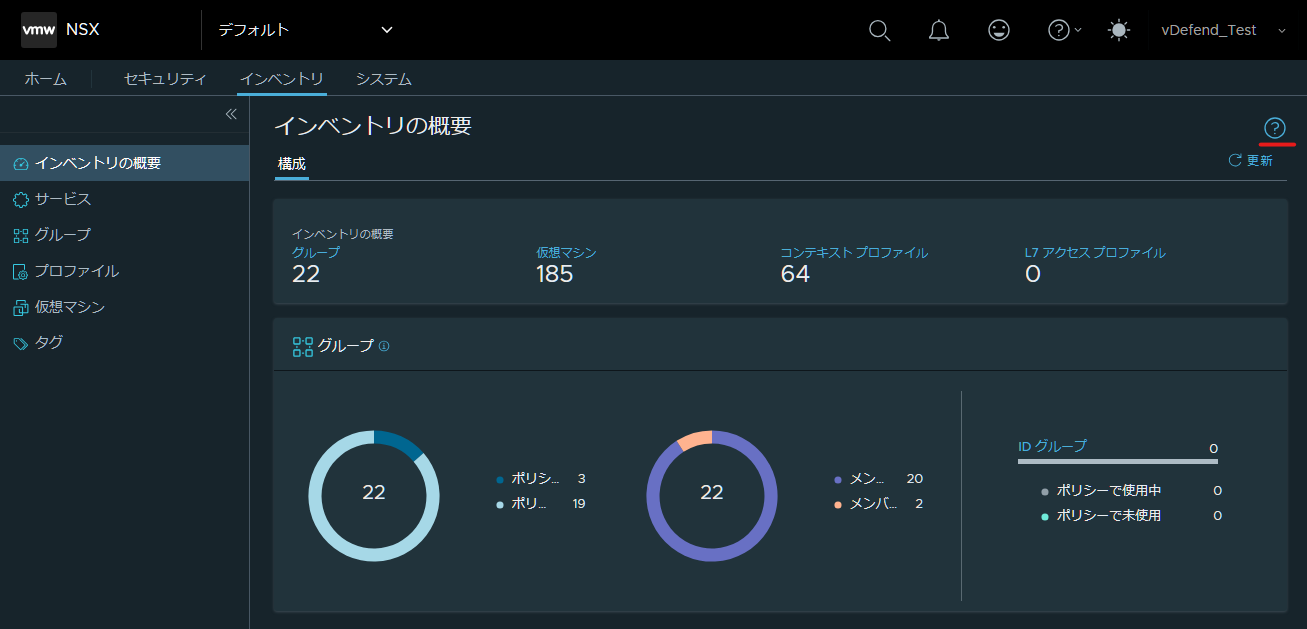Click the smiley feedback icon
Image resolution: width=1307 pixels, height=629 pixels.
[x=998, y=31]
